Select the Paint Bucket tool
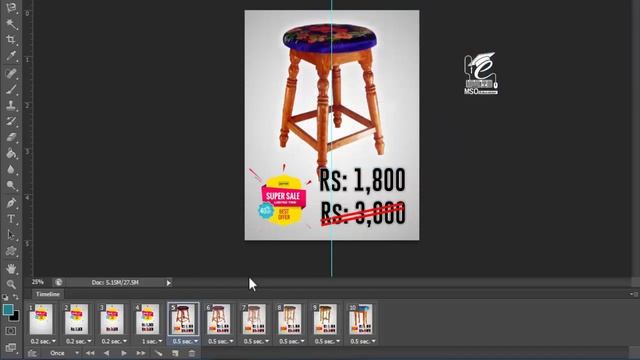Viewport: 640px width, 360px height. pos(11,153)
